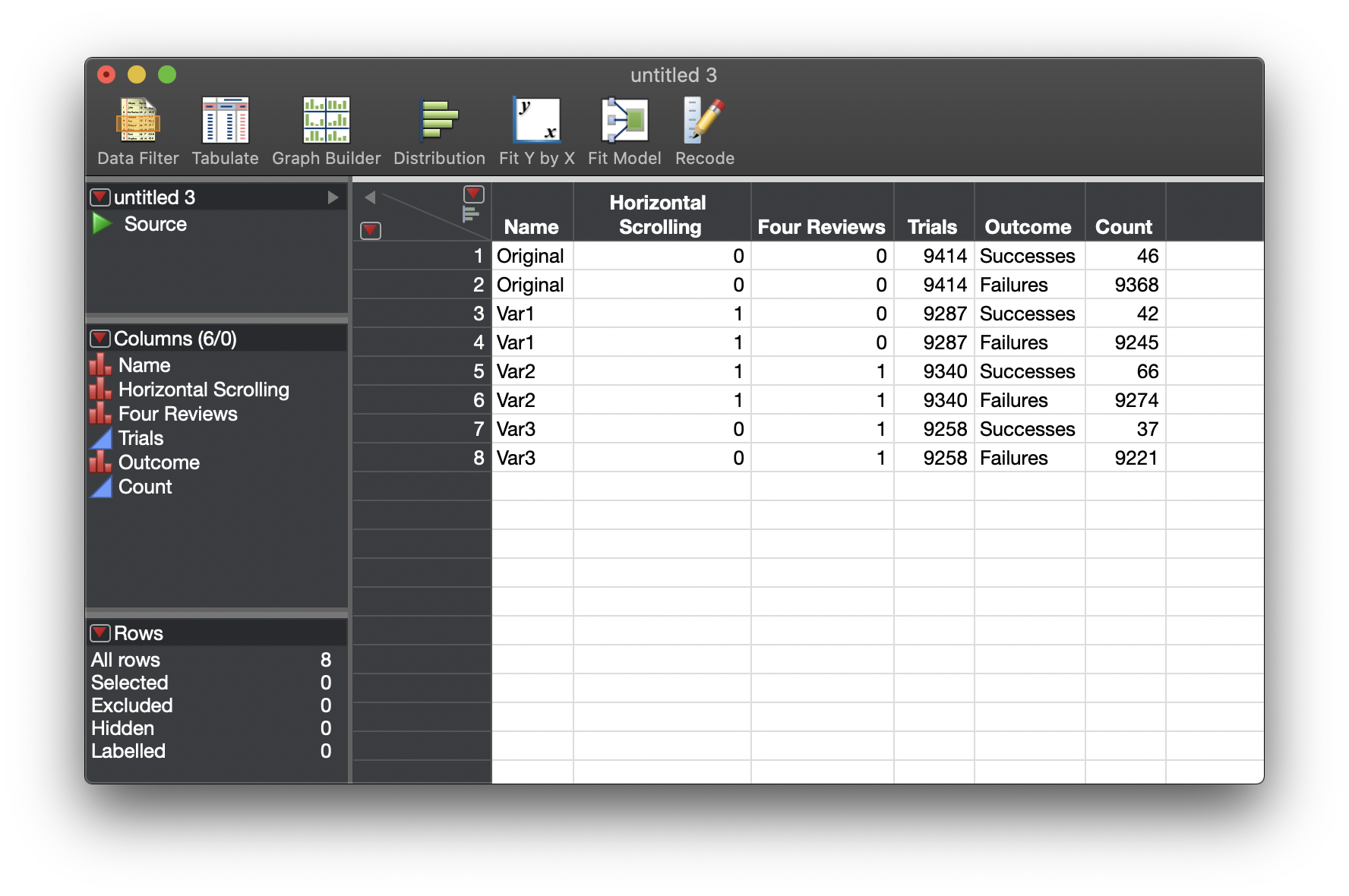Open the untitled 3 table red triangle menu

click(100, 197)
